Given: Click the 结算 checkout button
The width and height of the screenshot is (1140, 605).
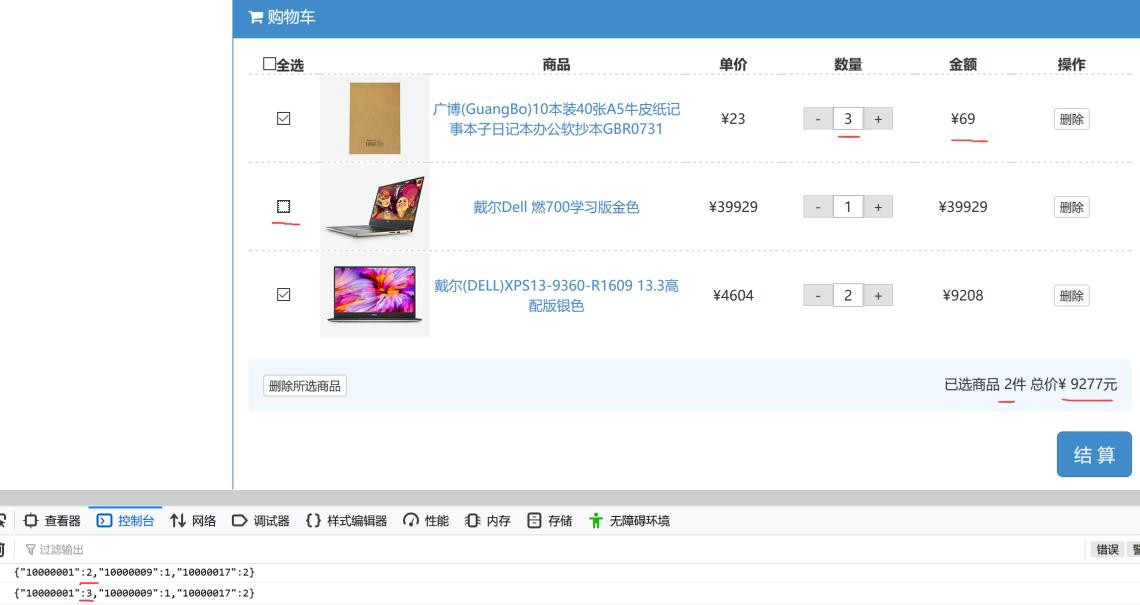Looking at the screenshot, I should point(1094,454).
